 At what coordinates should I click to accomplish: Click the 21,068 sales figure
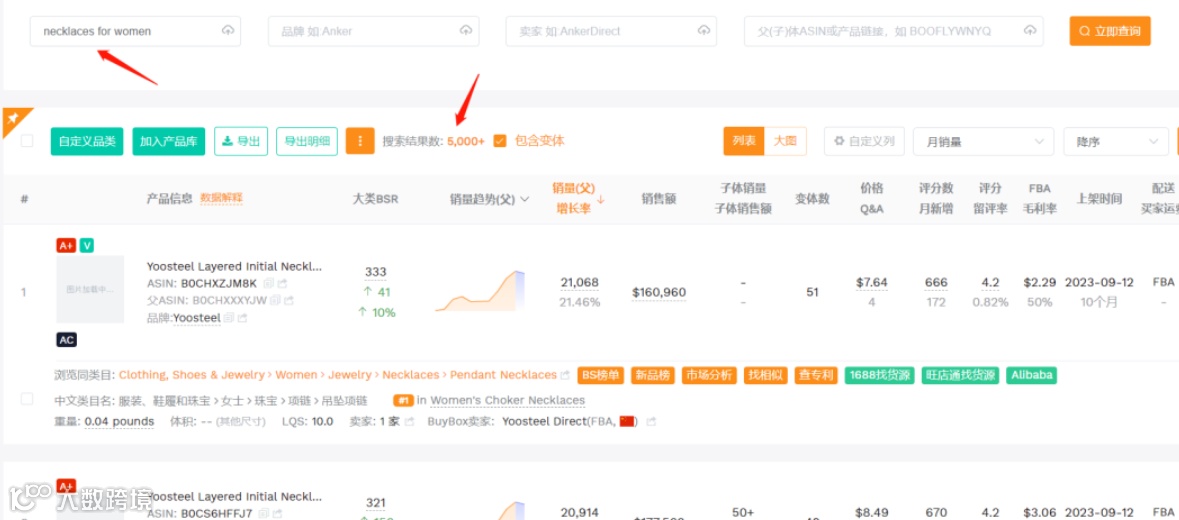(580, 283)
